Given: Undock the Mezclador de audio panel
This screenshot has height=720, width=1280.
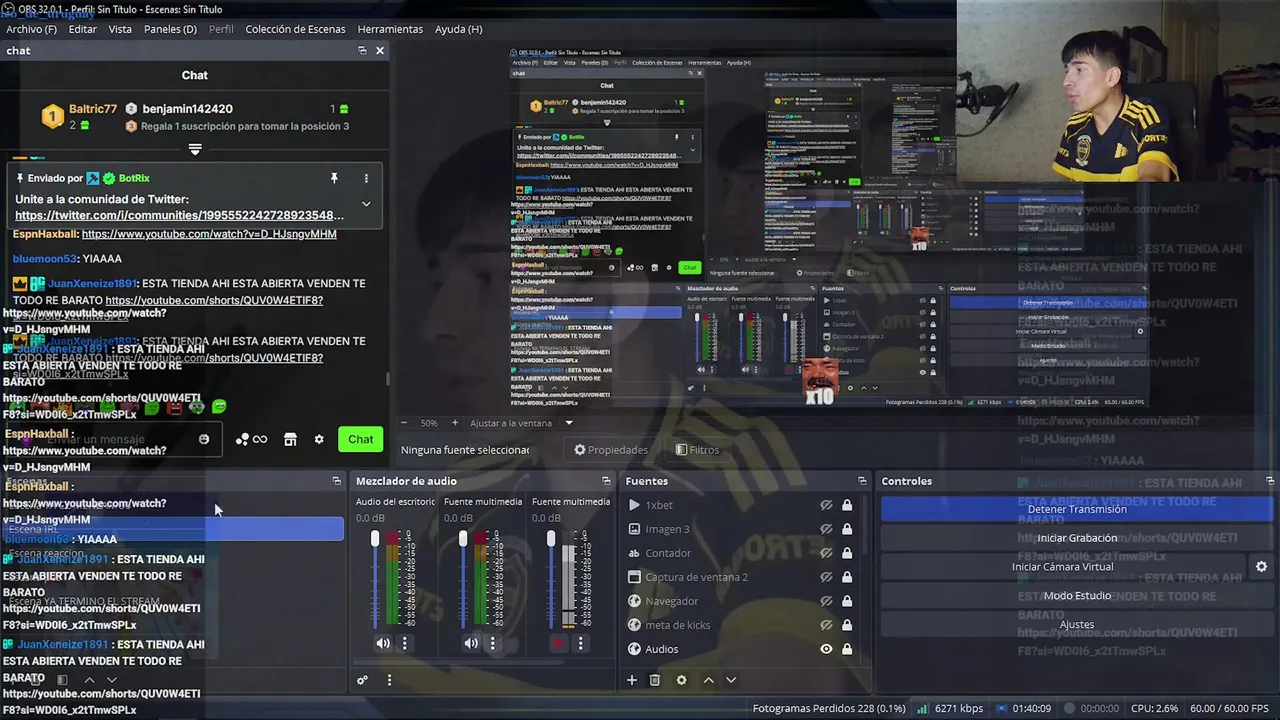Looking at the screenshot, I should coord(606,481).
